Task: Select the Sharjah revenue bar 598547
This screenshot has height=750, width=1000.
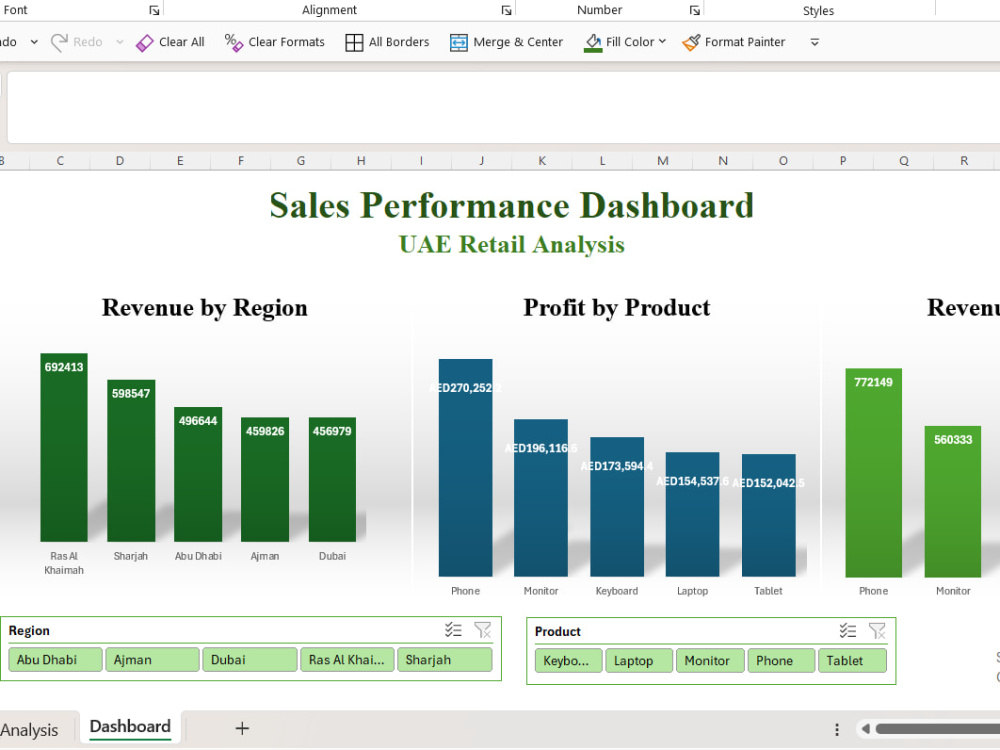Action: click(x=131, y=460)
